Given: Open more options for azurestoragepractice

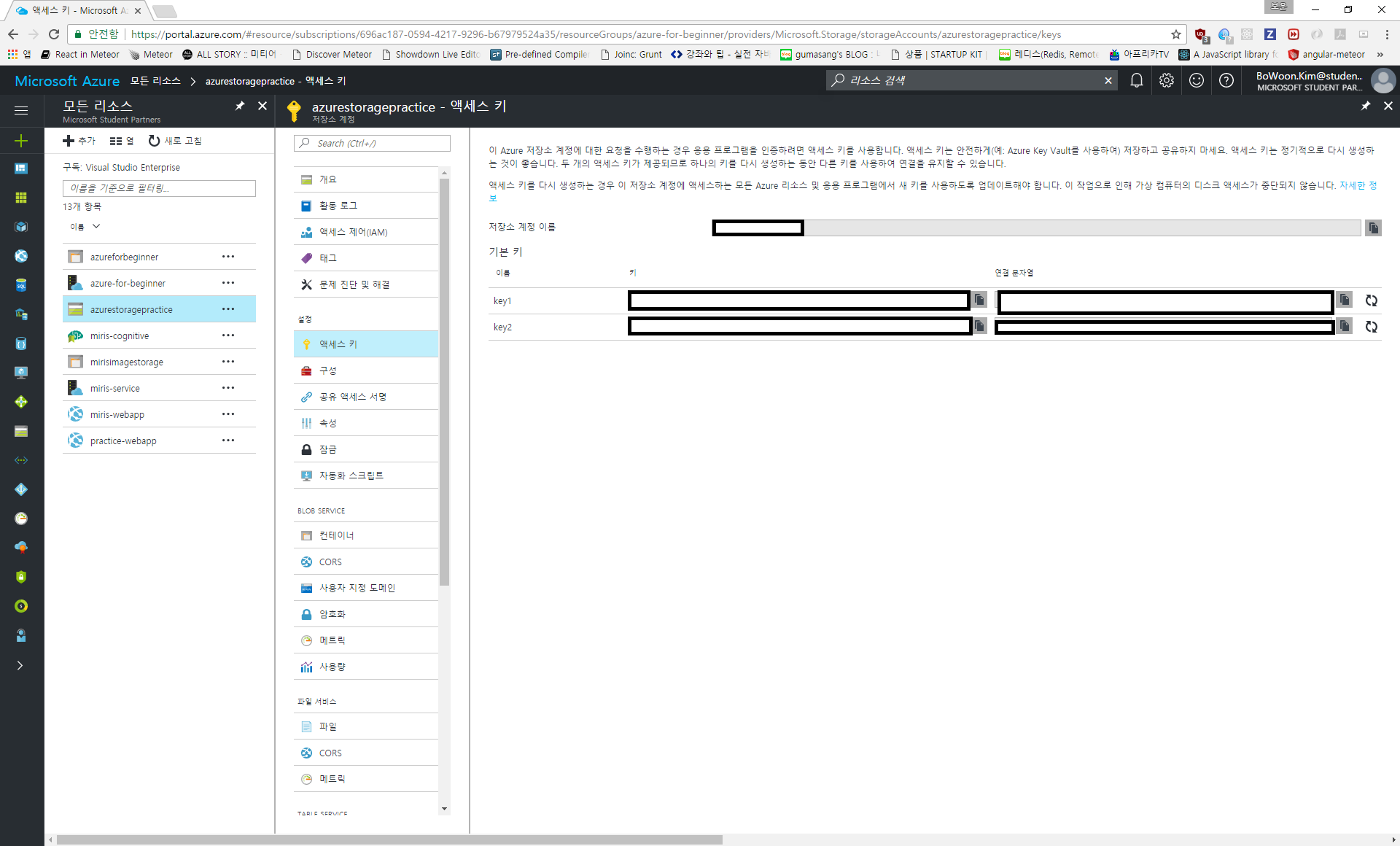Looking at the screenshot, I should [228, 309].
